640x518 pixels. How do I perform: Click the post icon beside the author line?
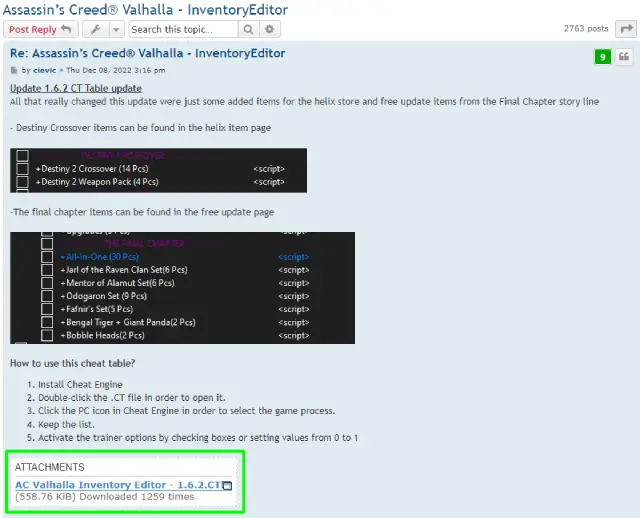point(14,70)
